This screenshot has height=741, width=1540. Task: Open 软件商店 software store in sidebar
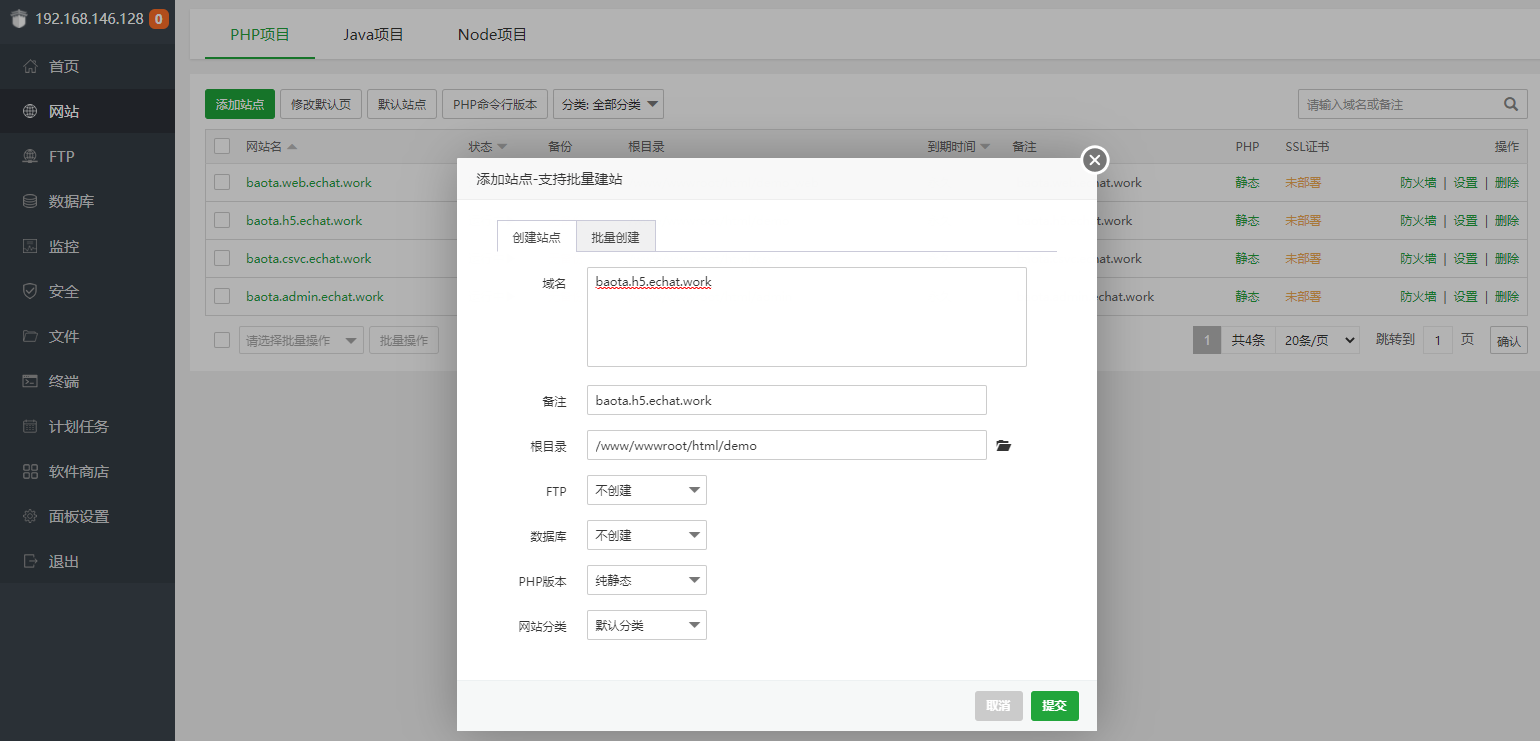(79, 472)
